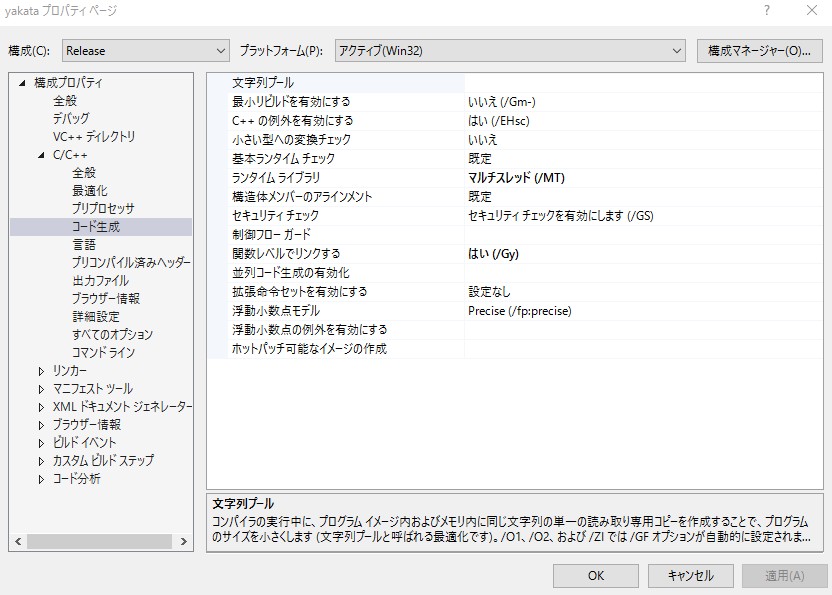Expand the lower ブラウザー情報 top-level node
This screenshot has width=832, height=595.
pos(41,425)
